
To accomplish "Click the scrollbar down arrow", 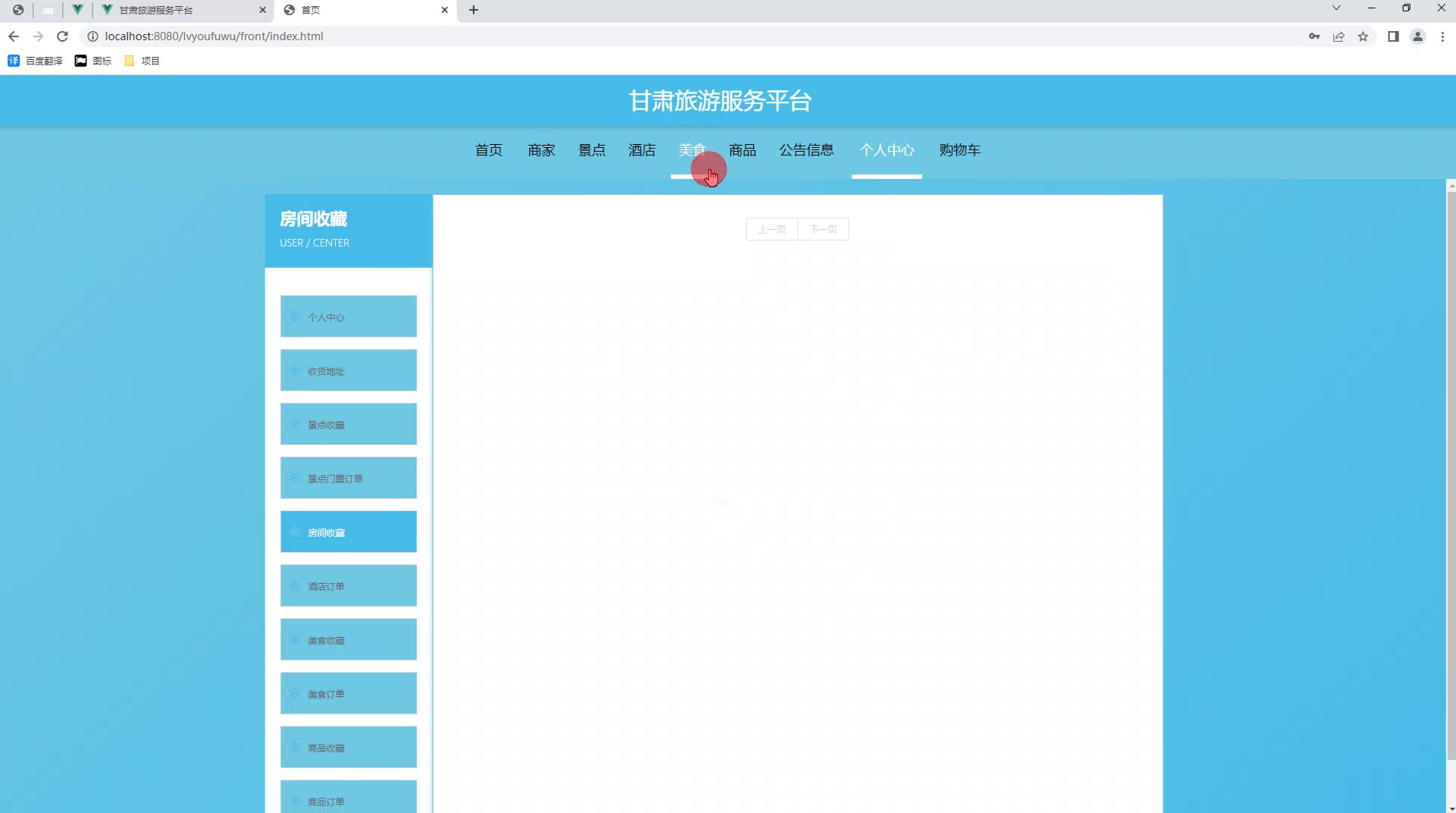I will 1451,808.
